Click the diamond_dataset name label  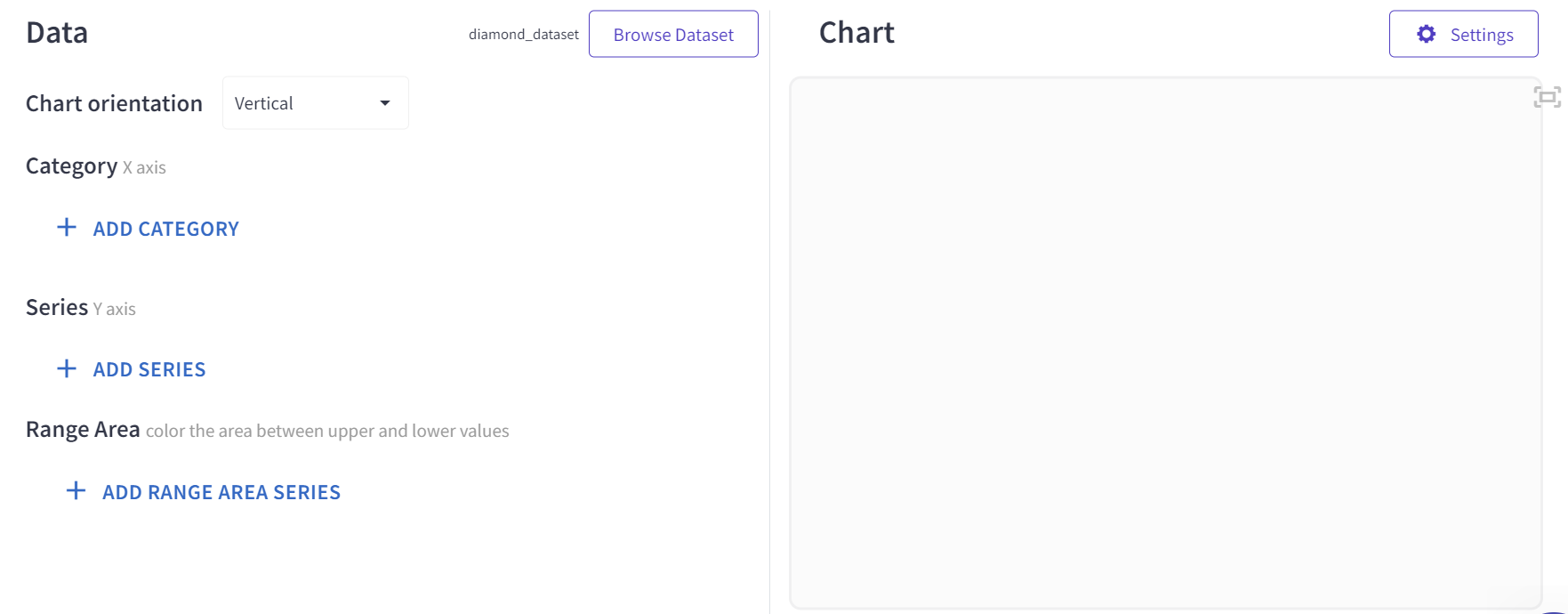click(x=523, y=35)
